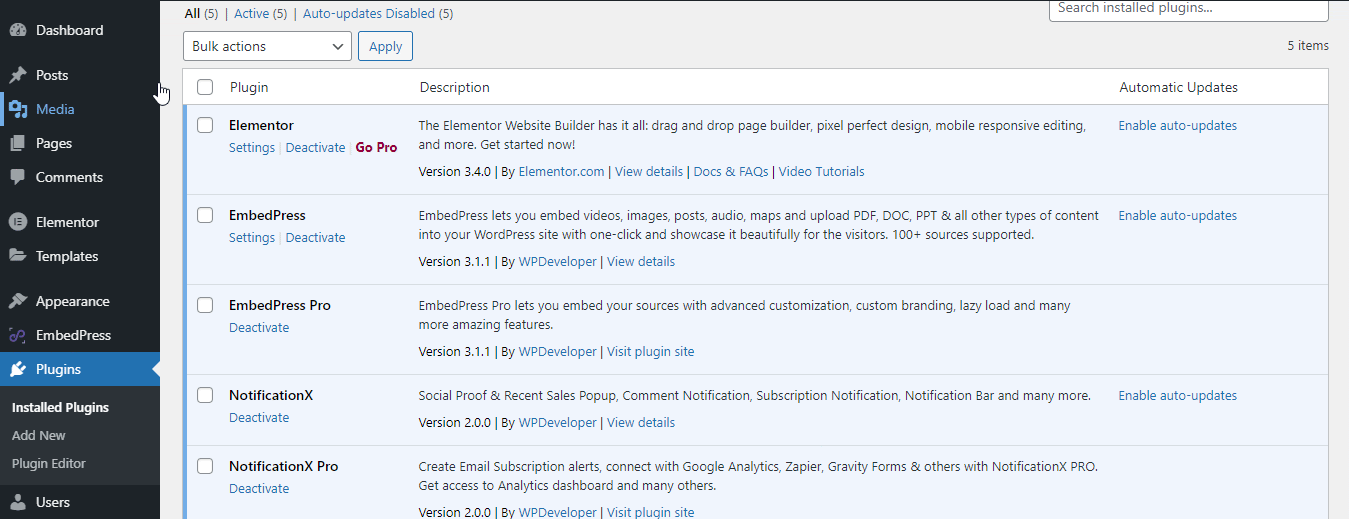Image resolution: width=1349 pixels, height=519 pixels.
Task: Filter plugins by Active
Action: click(x=260, y=14)
